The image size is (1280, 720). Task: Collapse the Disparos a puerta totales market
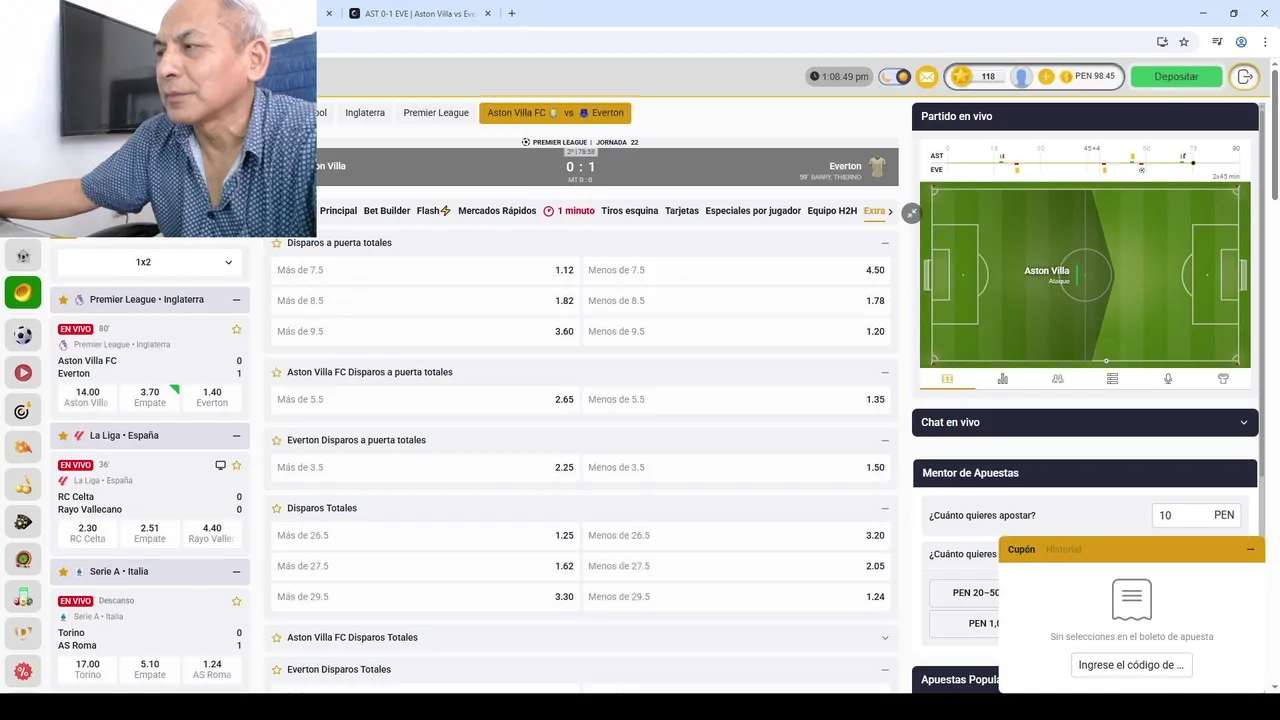[885, 243]
